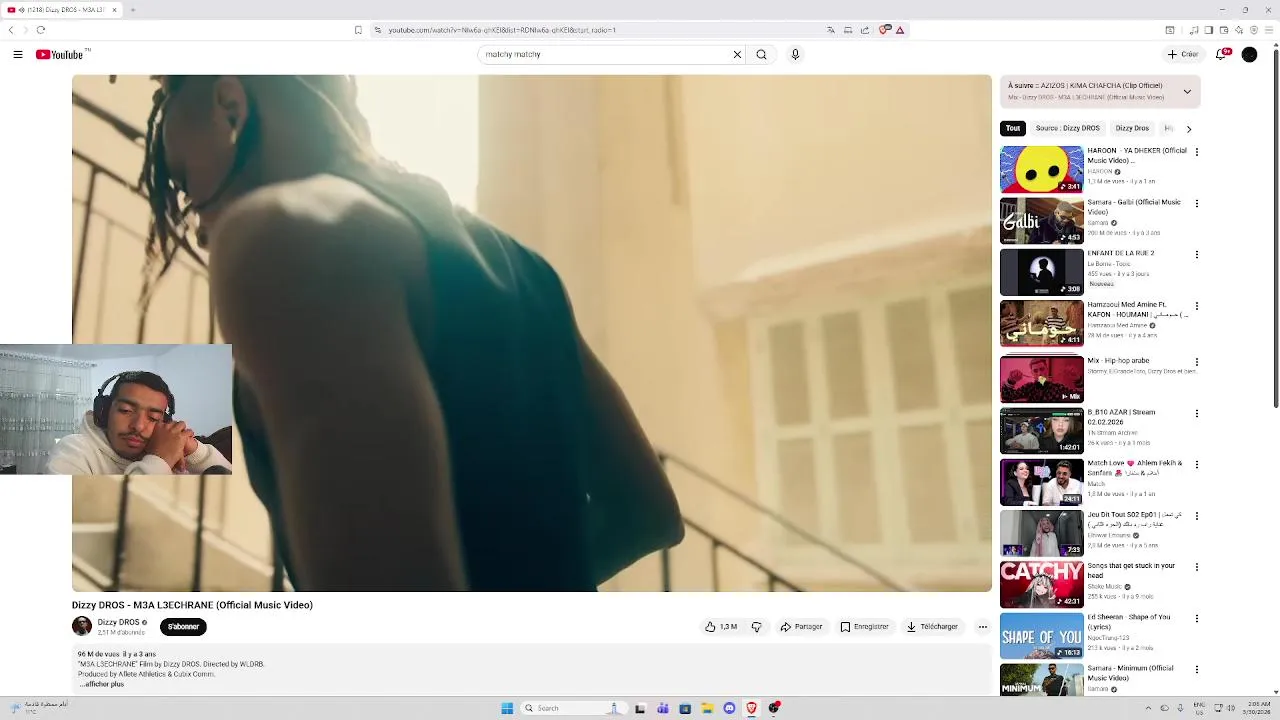Open a new browser tab with plus

132,10
